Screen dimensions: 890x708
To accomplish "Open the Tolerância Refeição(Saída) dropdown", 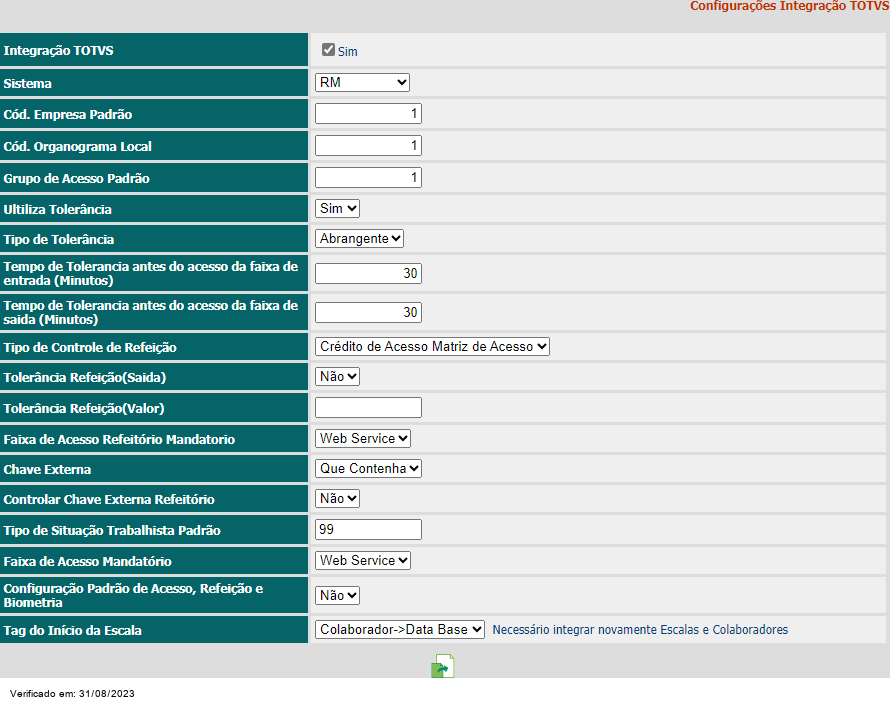I will tap(337, 376).
